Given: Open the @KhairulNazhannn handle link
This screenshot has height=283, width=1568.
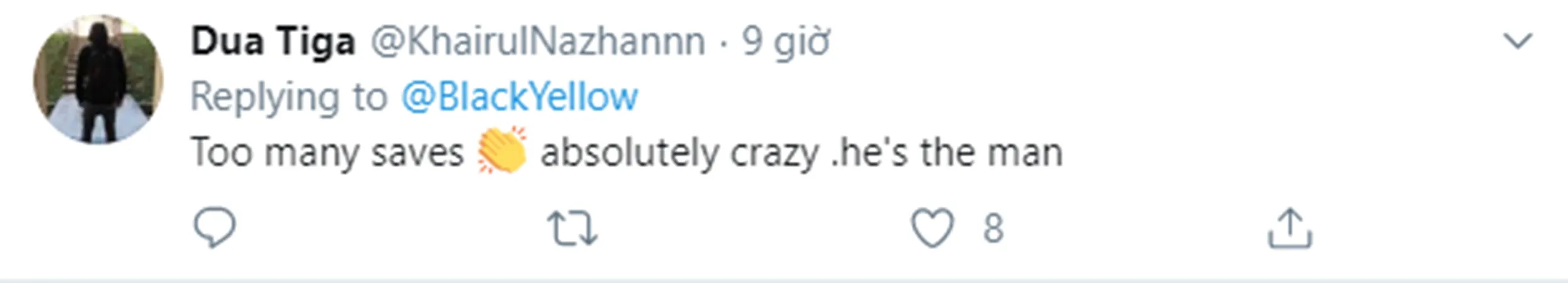Looking at the screenshot, I should [x=537, y=42].
